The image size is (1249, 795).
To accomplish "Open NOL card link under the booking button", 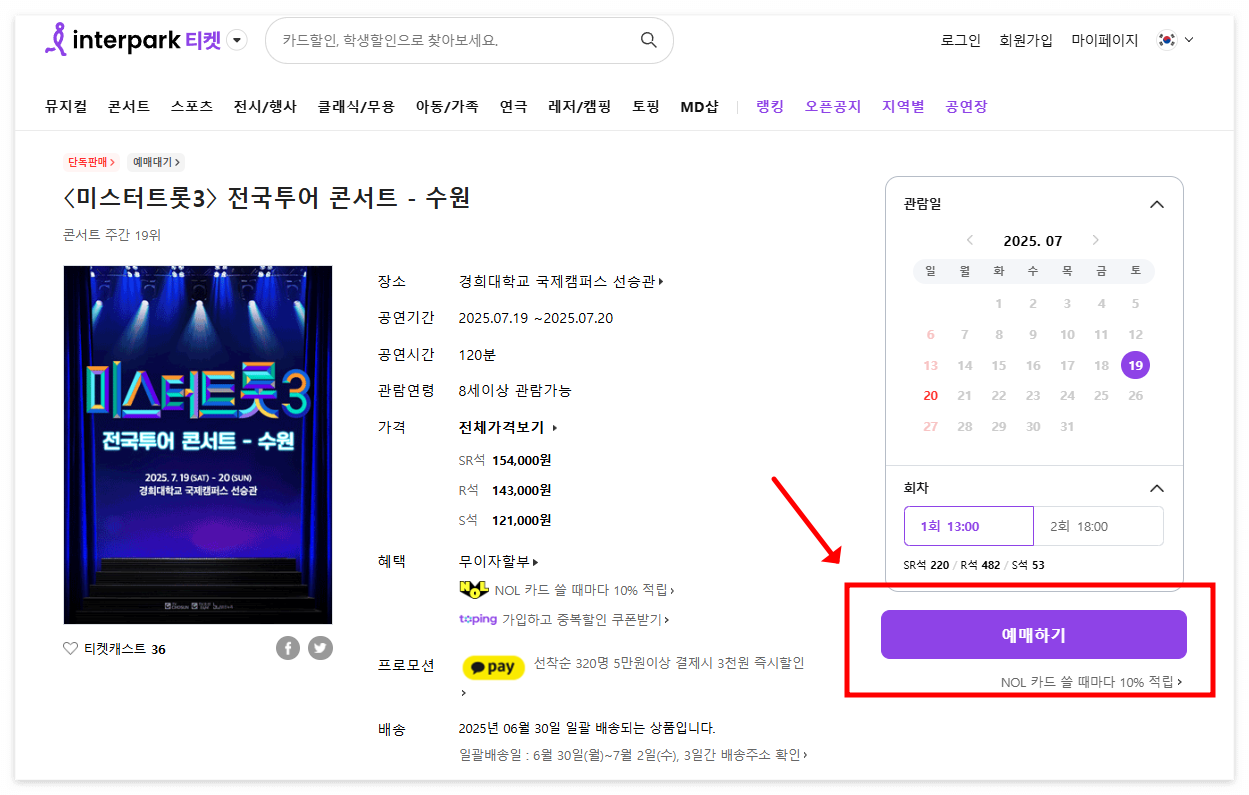I will click(1091, 682).
